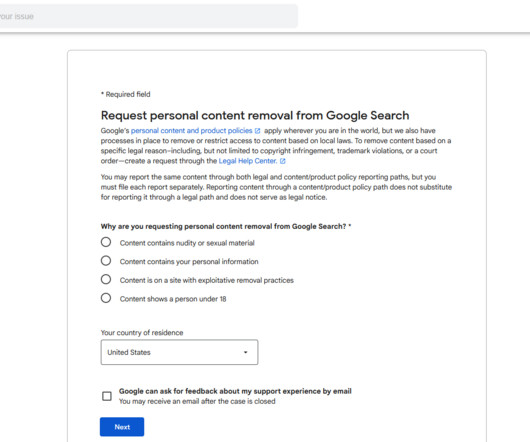Screen dimensions: 530x442
Task: Select 'exploitative removal practices' radio button
Action: click(106, 279)
